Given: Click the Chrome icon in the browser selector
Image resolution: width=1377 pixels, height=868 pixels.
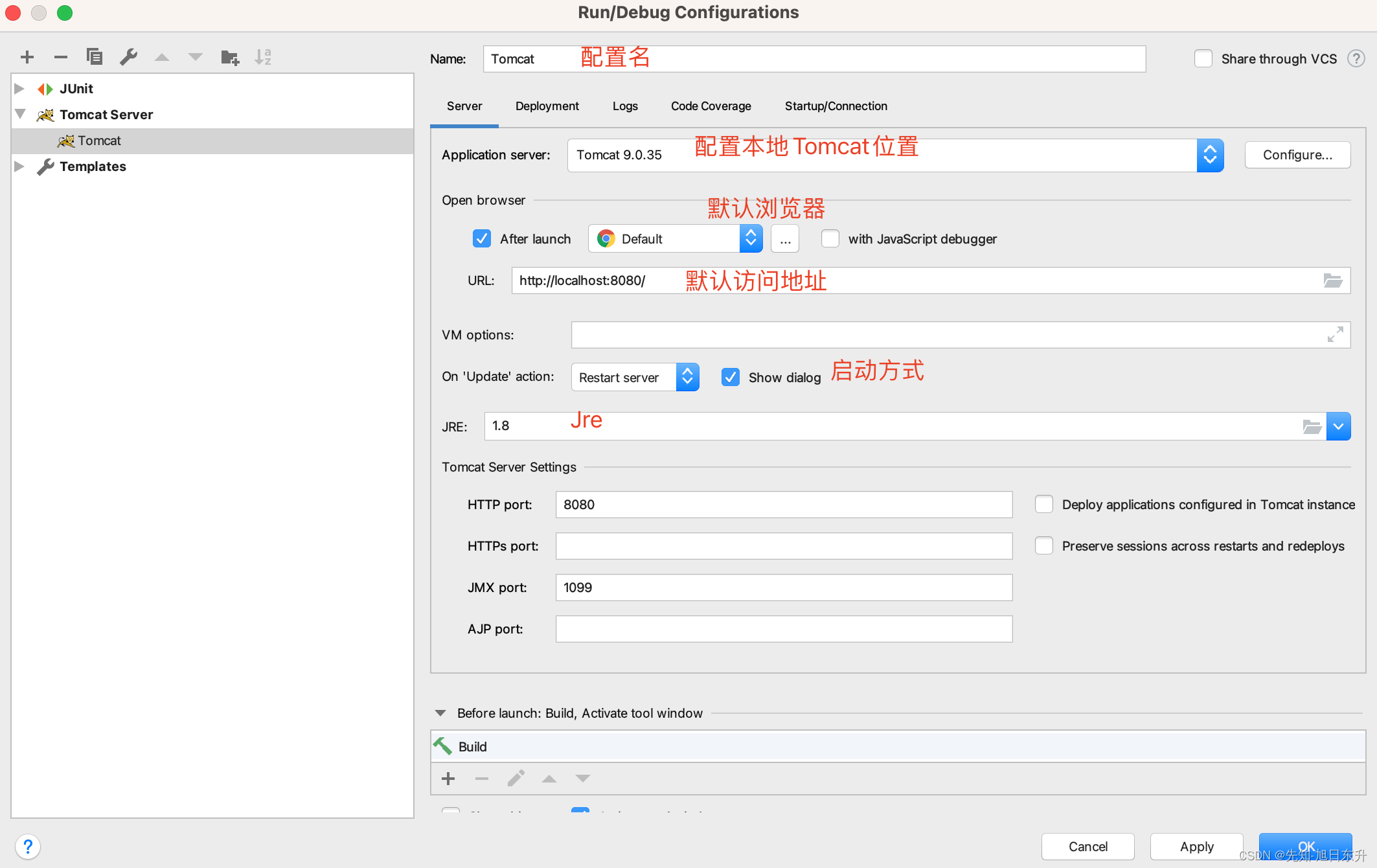Looking at the screenshot, I should (606, 239).
